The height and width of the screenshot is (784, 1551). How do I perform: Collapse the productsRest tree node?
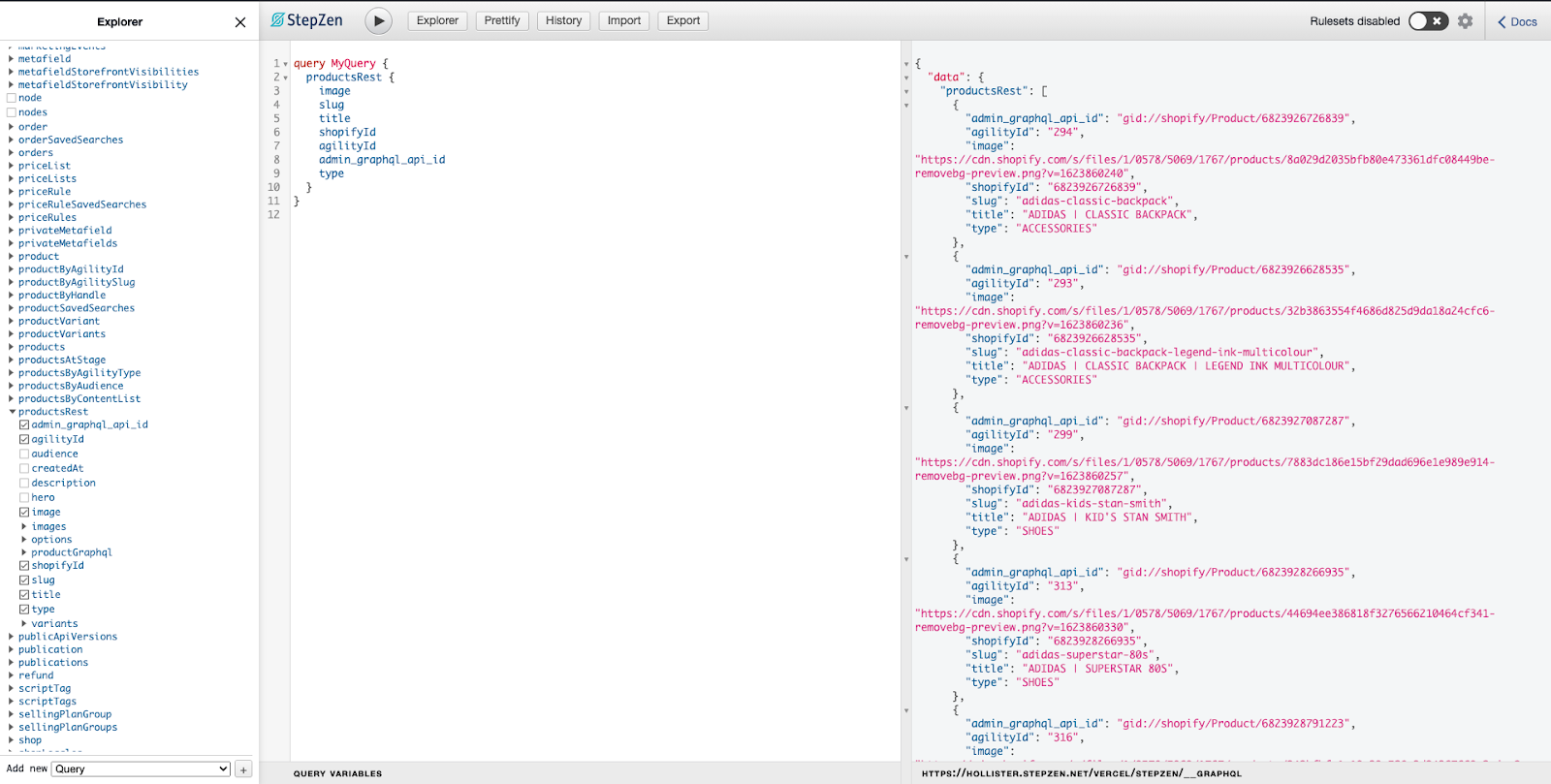[12, 412]
